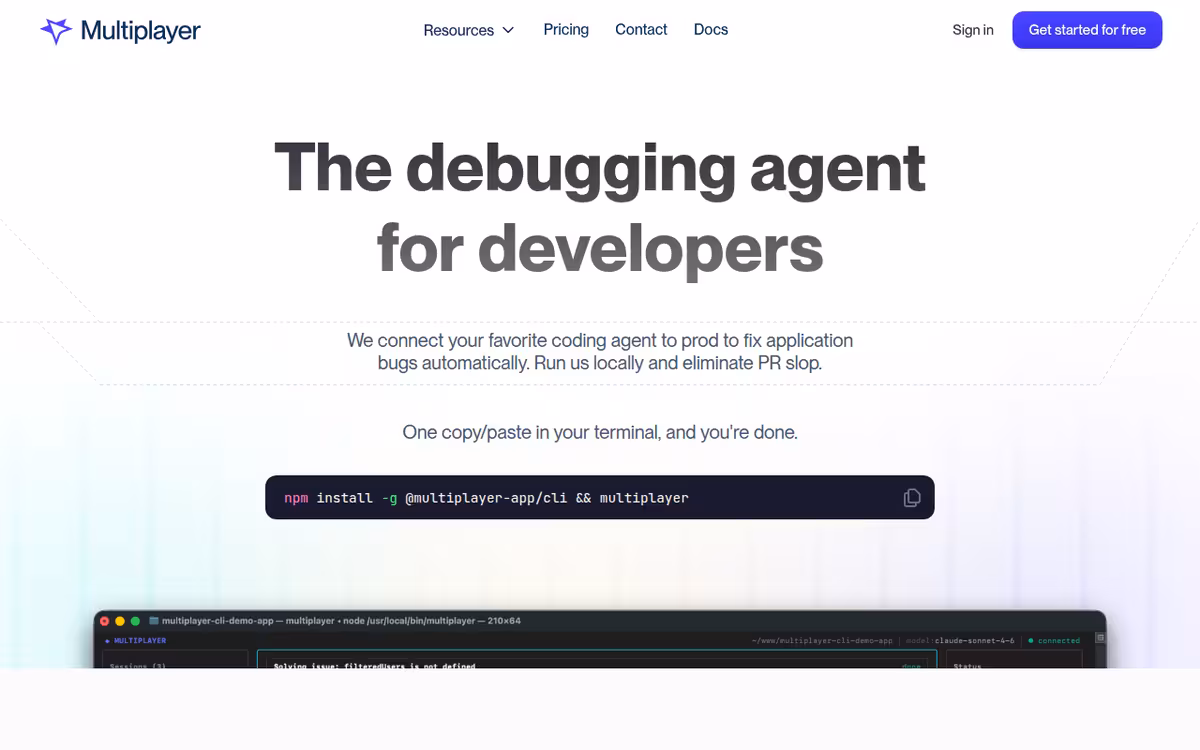This screenshot has width=1200, height=750.
Task: Click the green zoom dot in demo terminal
Action: [136, 621]
